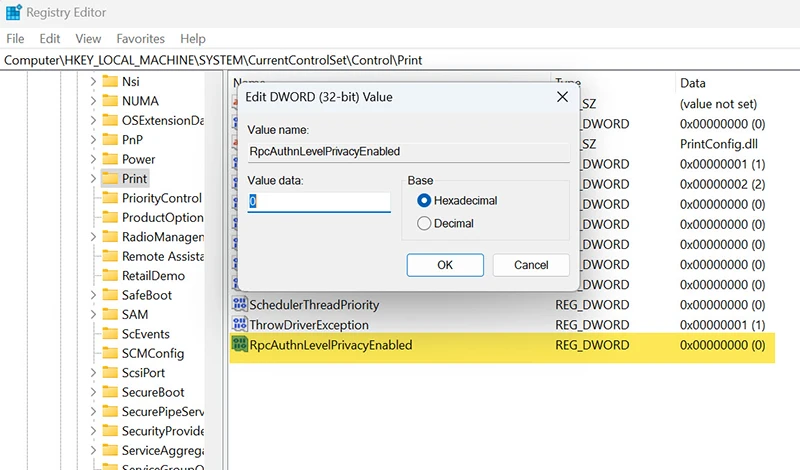Open the Edit menu
Viewport: 800px width, 470px height.
click(x=49, y=39)
